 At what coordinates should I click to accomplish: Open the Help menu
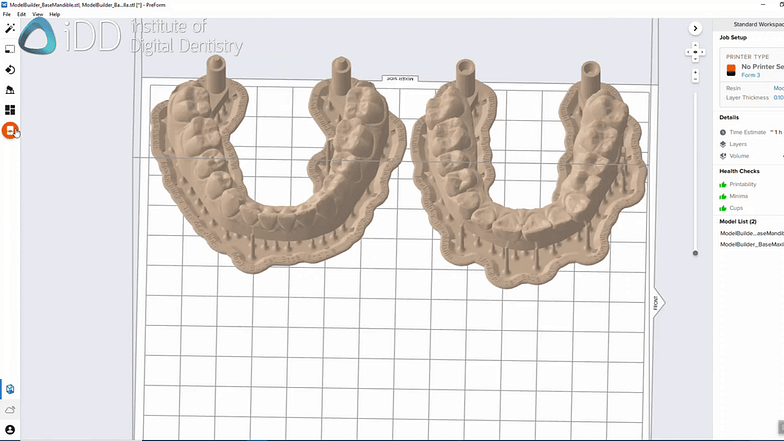54,15
